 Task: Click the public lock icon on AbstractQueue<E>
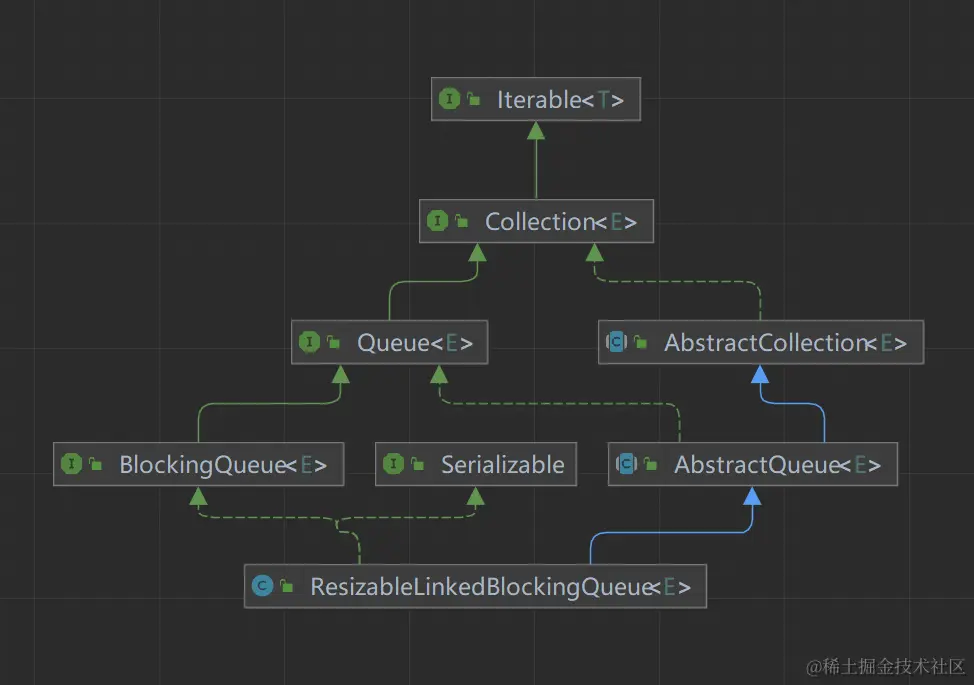pos(650,463)
